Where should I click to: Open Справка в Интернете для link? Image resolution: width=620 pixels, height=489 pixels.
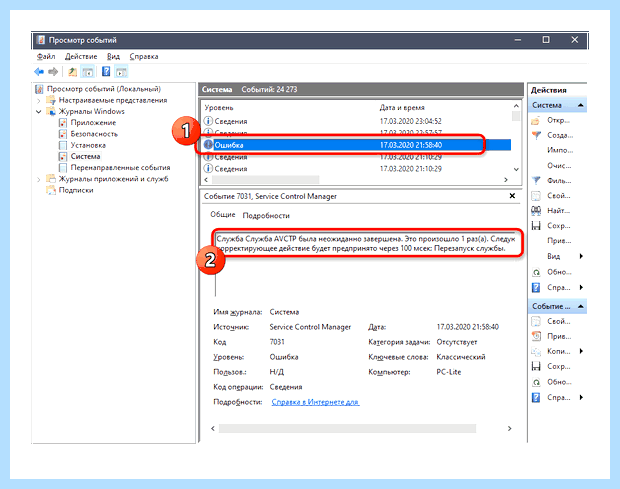[315, 402]
